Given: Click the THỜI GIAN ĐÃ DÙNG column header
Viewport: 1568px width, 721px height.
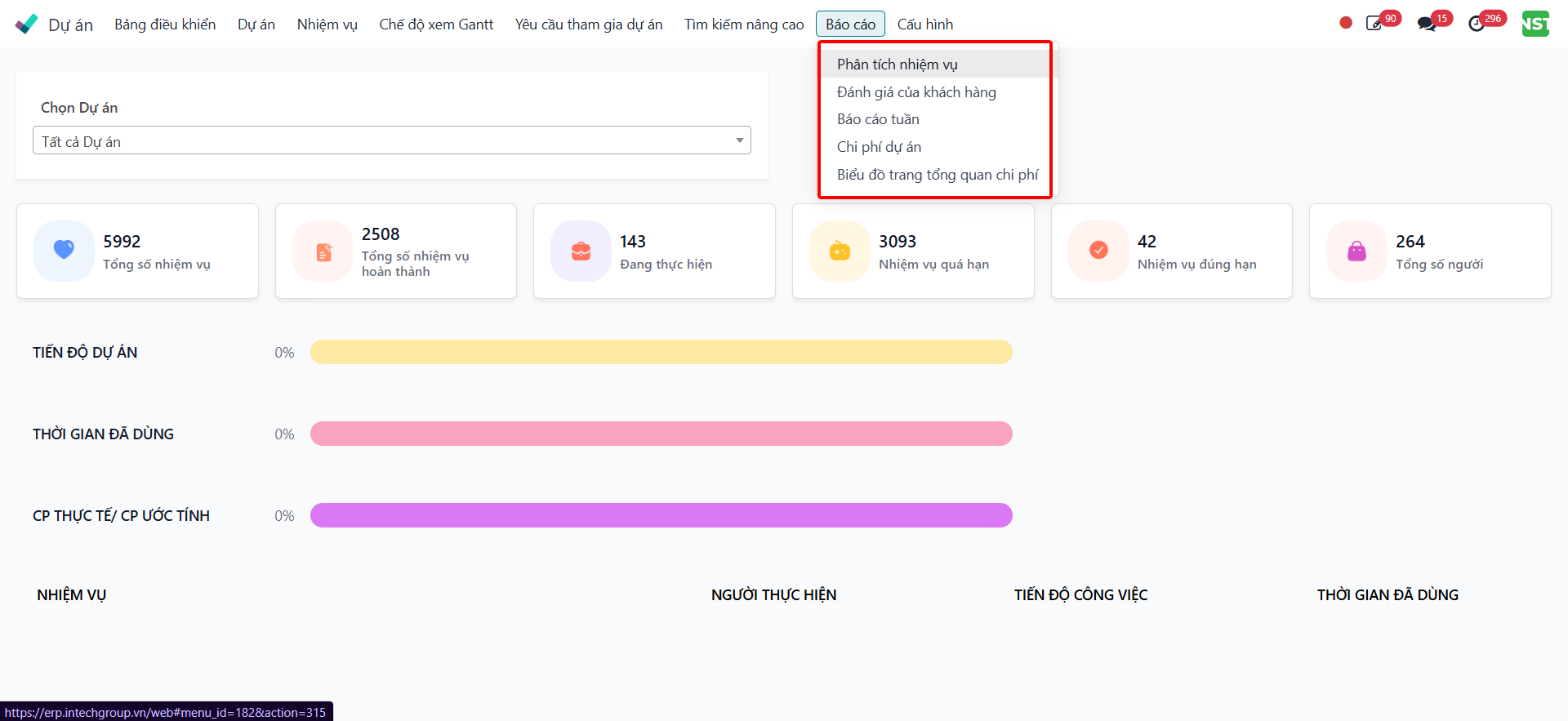Looking at the screenshot, I should tap(1388, 595).
